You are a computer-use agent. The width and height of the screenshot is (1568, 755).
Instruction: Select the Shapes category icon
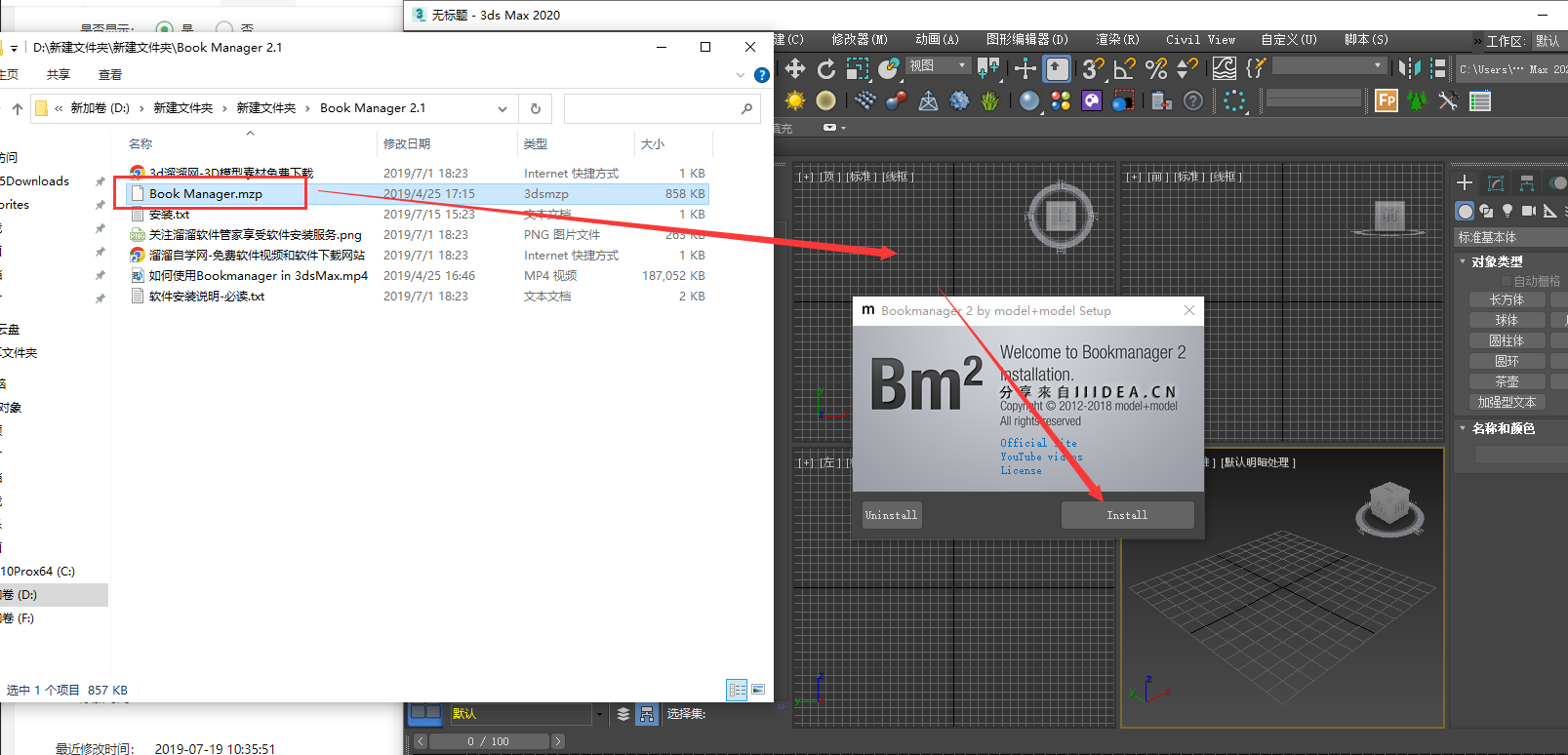coord(1486,211)
